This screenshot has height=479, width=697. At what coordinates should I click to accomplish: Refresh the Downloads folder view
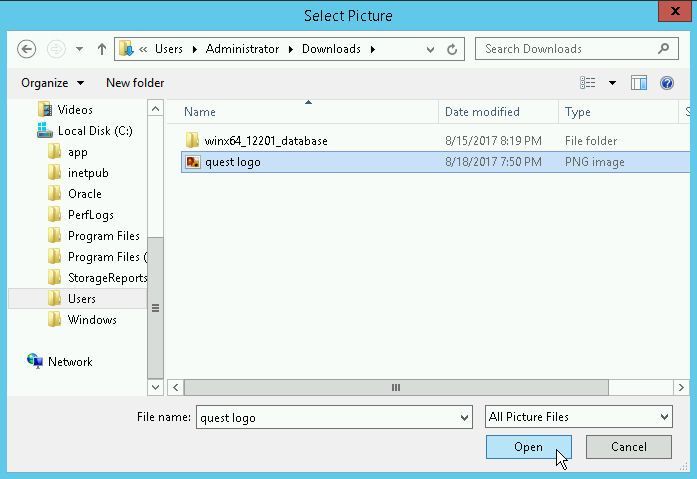[452, 49]
